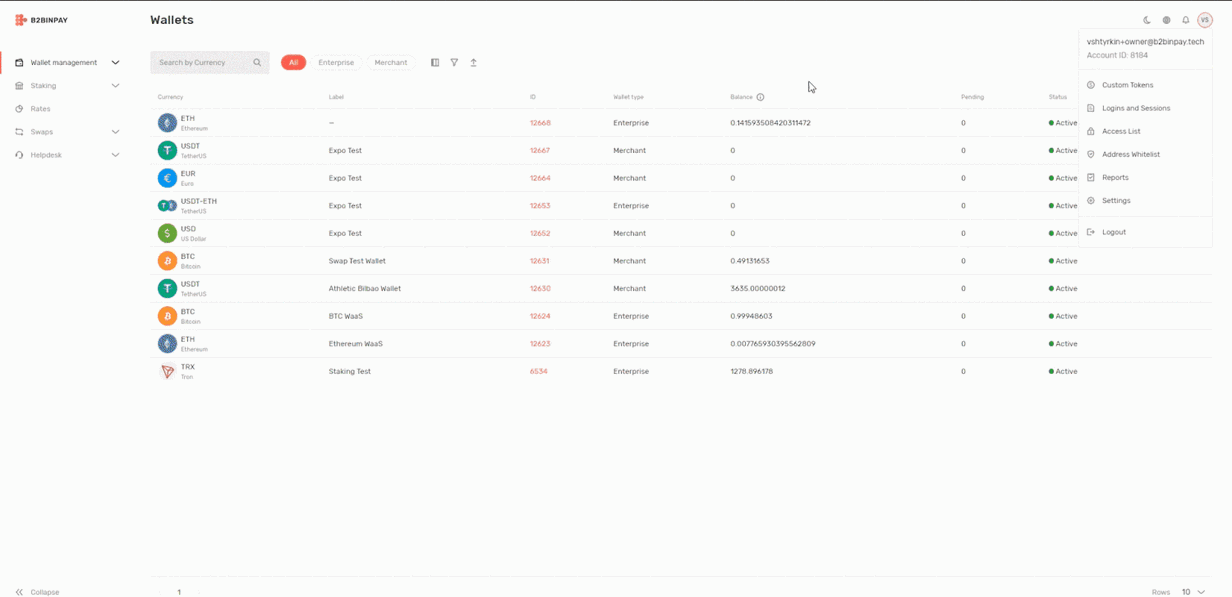Select the All filter pill
Viewport: 1232px width, 597px height.
(293, 62)
